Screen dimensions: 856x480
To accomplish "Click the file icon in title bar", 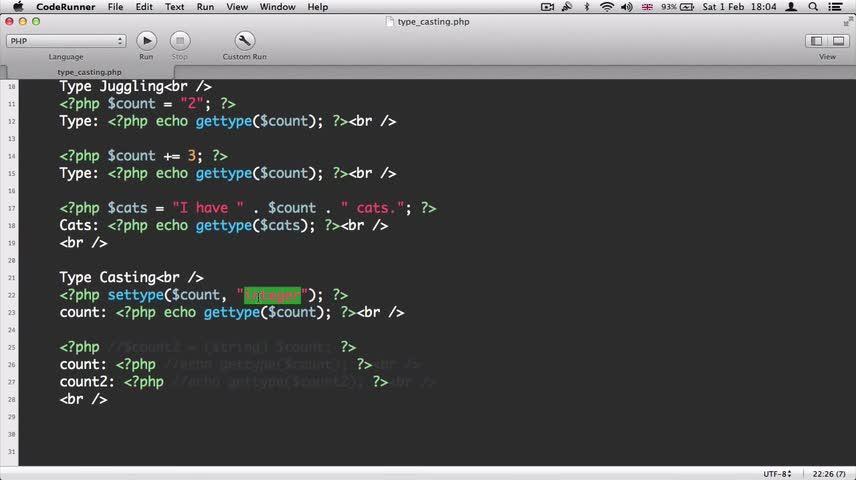I will point(389,22).
